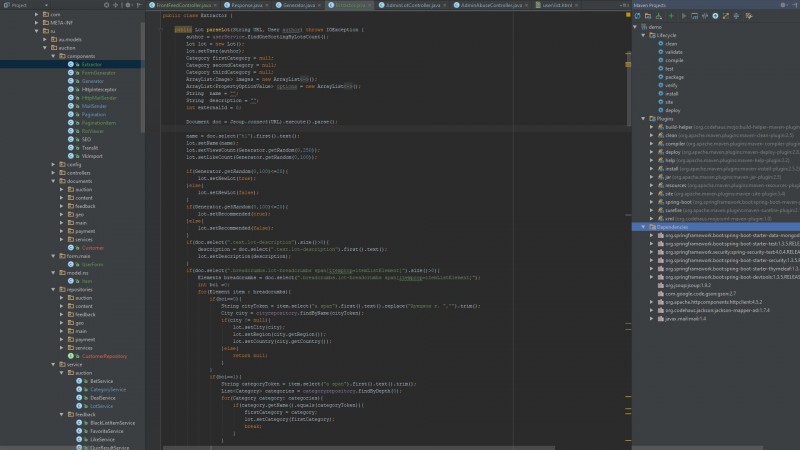Switch to Generator.java tab
This screenshot has height=450, width=800.
[x=298, y=5]
